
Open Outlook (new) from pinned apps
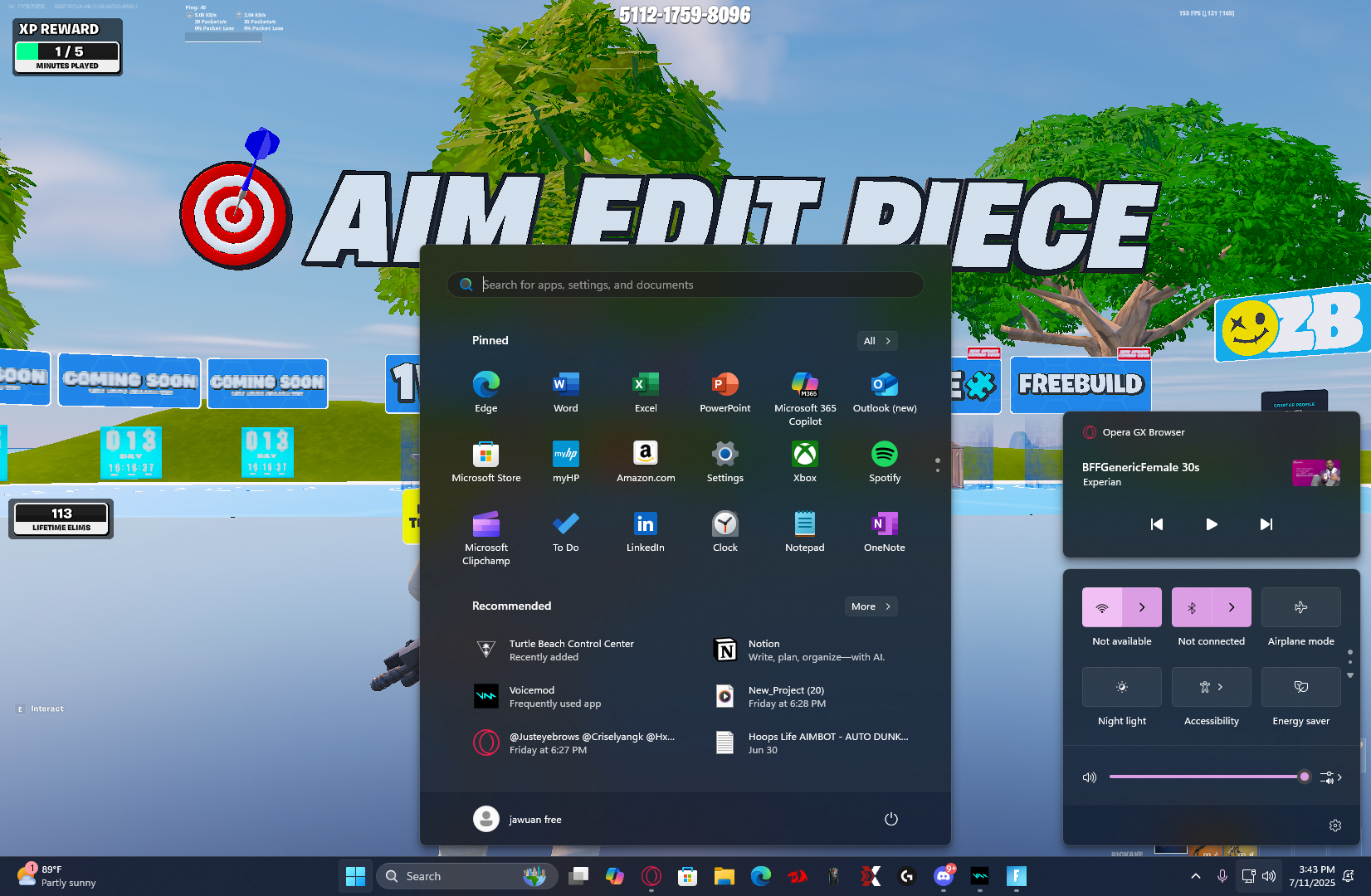tap(884, 392)
